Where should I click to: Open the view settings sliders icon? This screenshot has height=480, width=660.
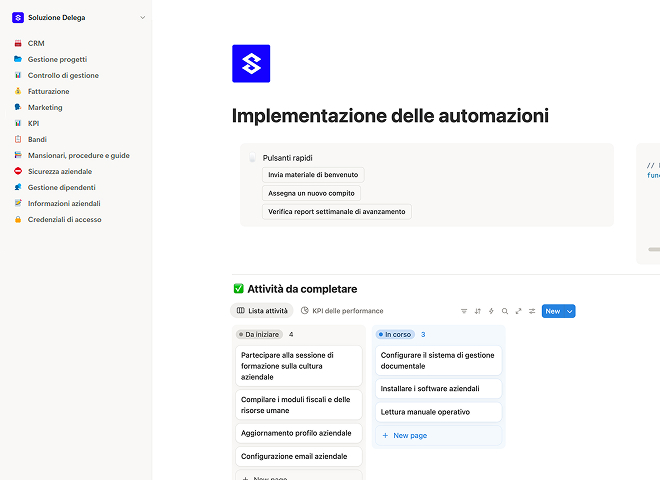coord(532,311)
